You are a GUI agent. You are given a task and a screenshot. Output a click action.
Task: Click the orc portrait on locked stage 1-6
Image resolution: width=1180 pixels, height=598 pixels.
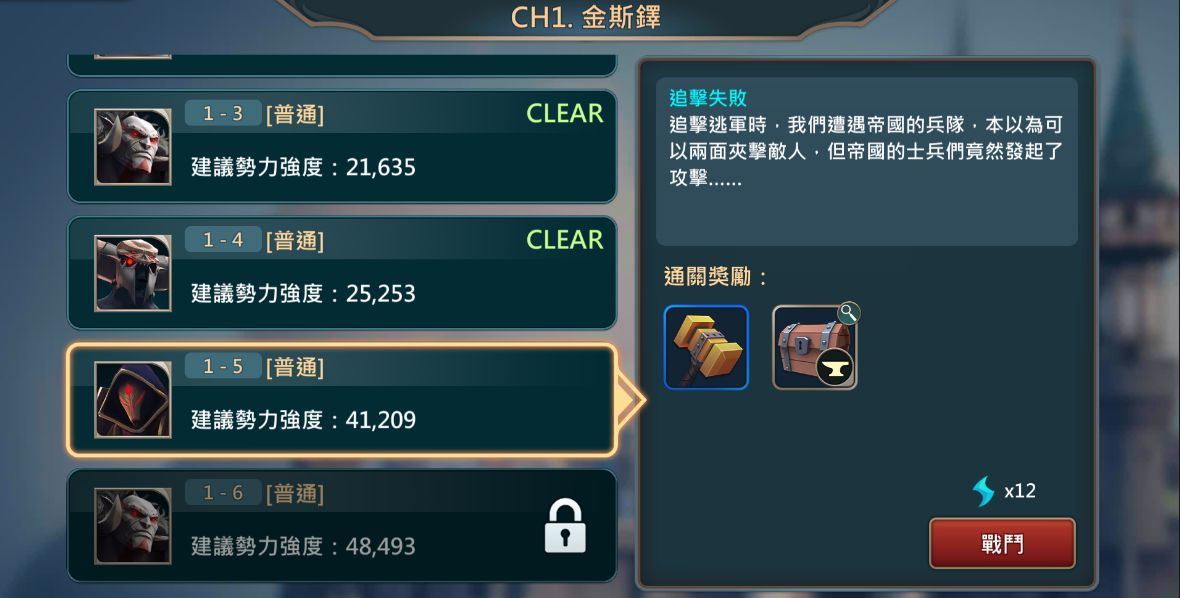[132, 526]
